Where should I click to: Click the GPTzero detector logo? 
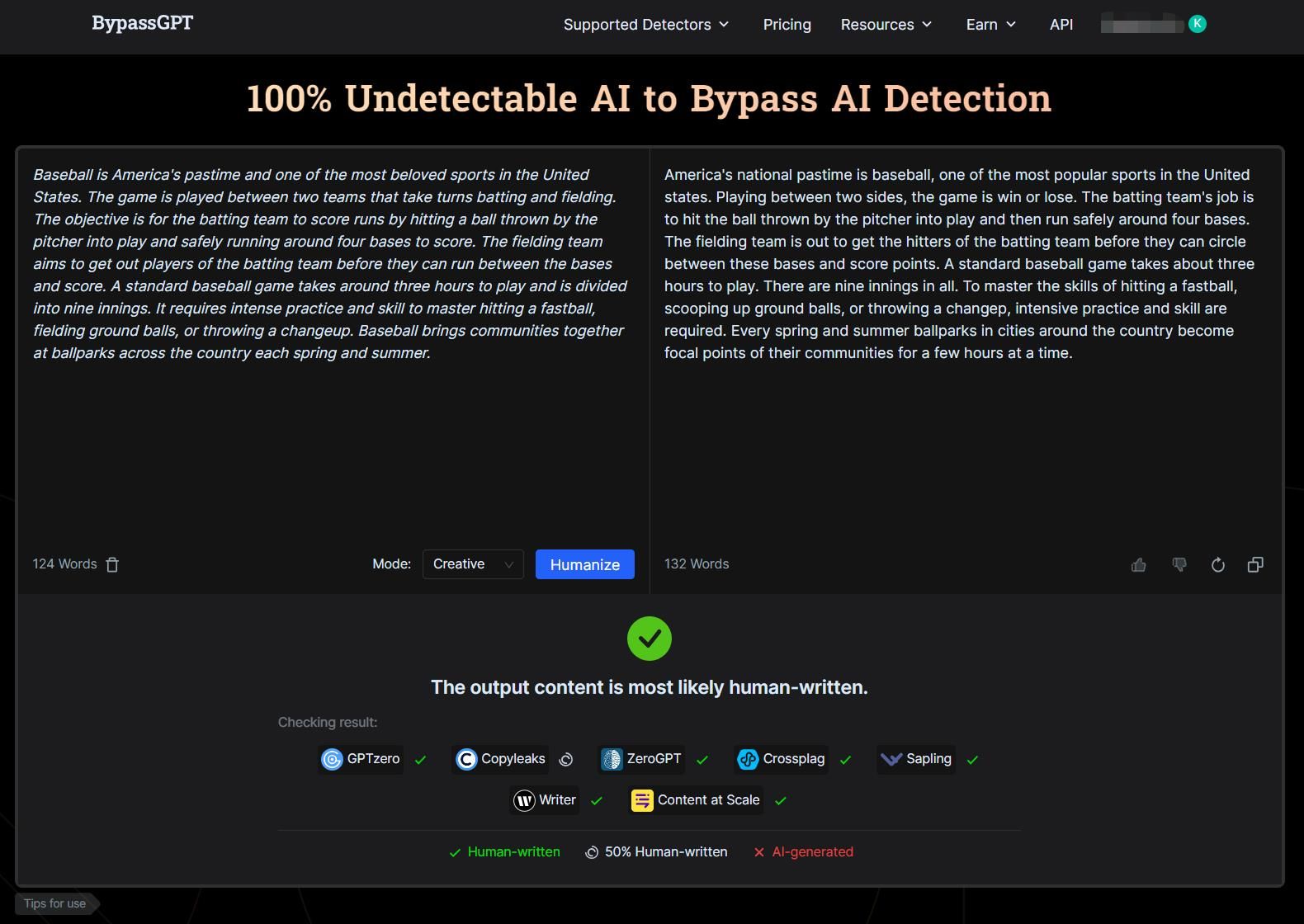click(x=332, y=759)
